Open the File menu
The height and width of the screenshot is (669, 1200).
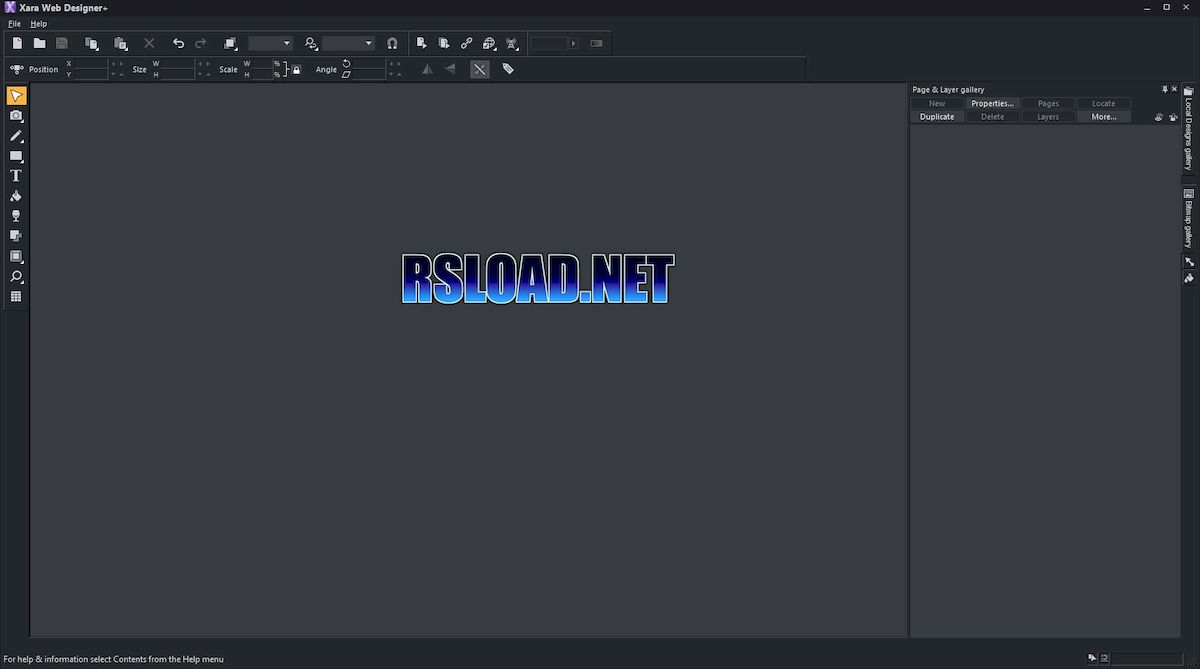click(x=14, y=23)
